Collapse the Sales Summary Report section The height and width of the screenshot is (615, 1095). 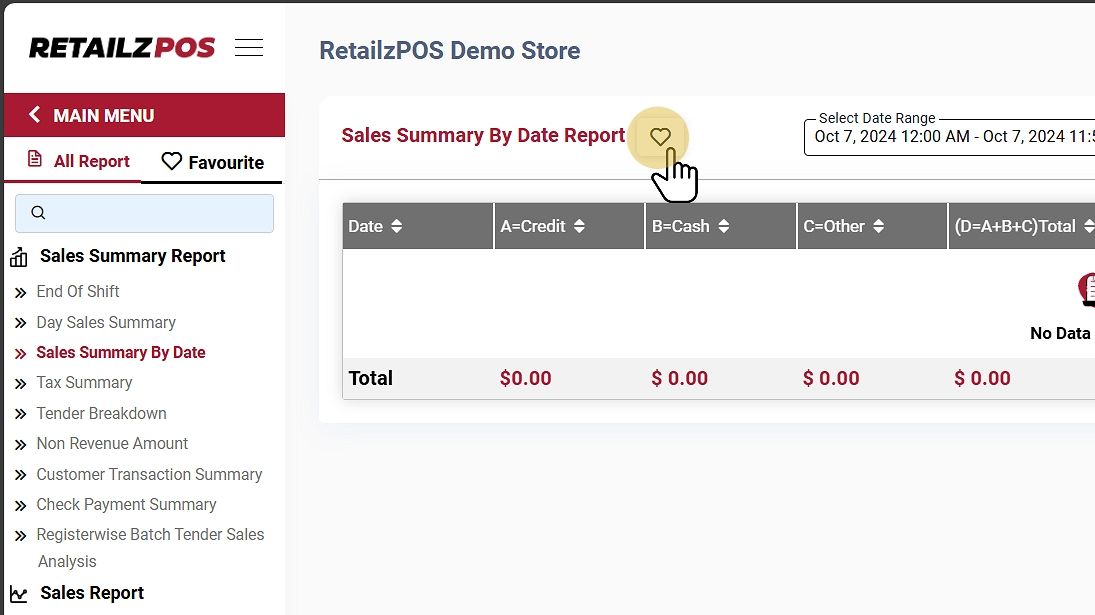(x=132, y=256)
